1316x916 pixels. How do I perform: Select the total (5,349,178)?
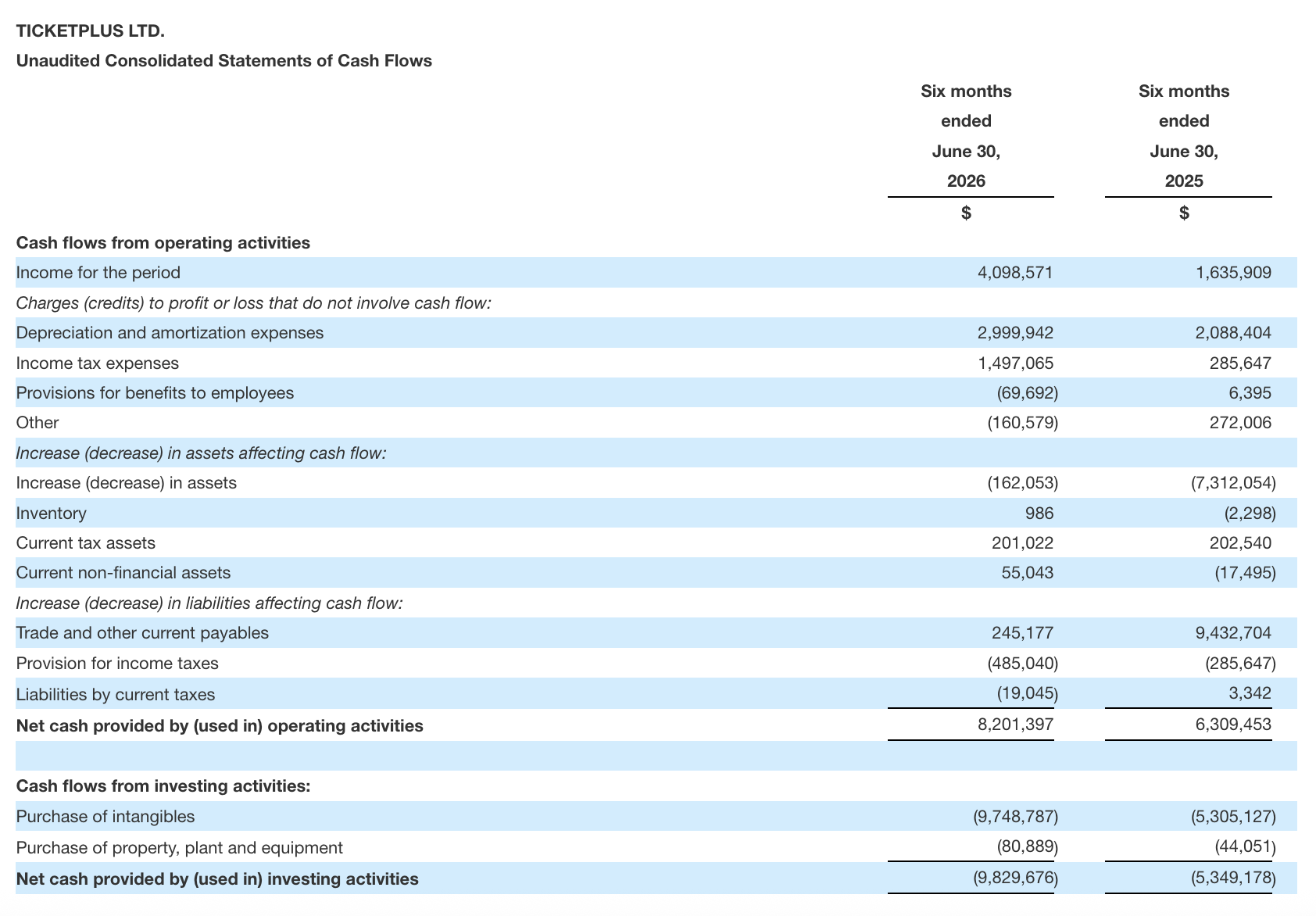(x=1233, y=878)
